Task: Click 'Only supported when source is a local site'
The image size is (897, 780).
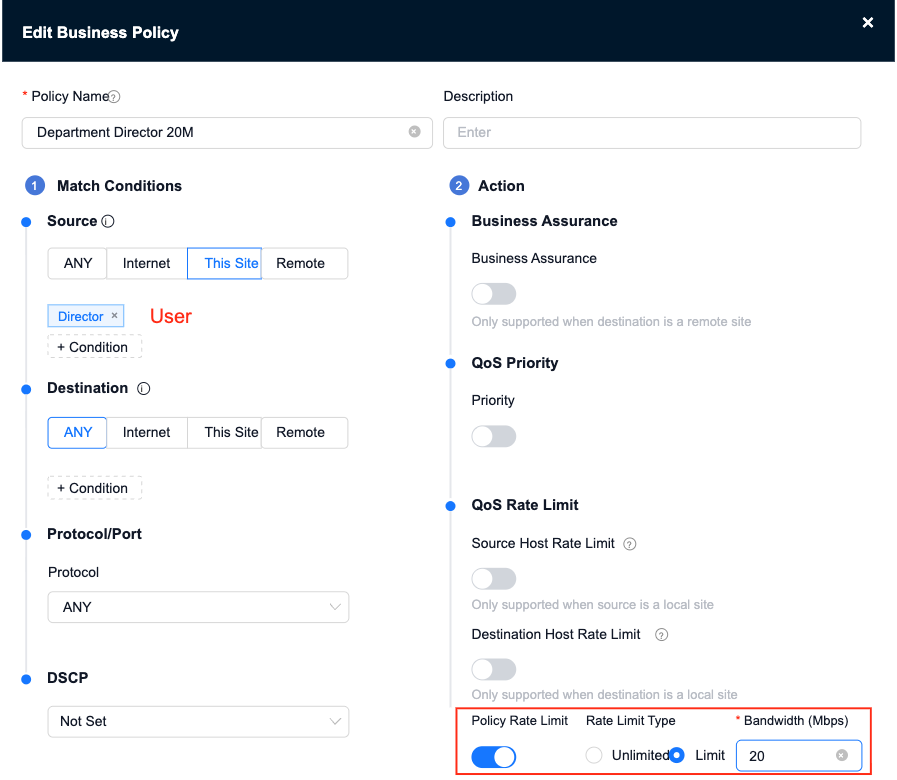Action: [x=593, y=605]
